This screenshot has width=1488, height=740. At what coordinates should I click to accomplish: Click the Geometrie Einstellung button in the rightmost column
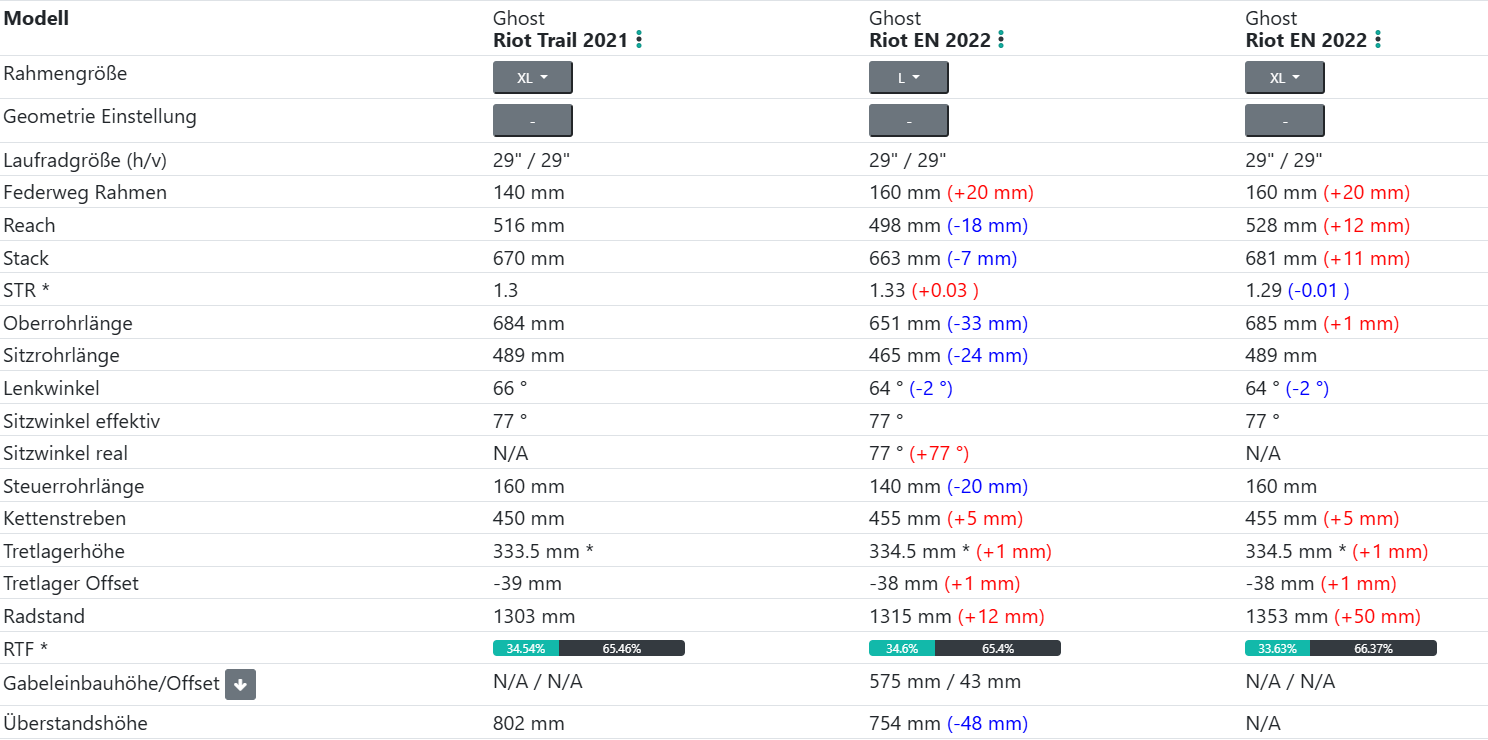(1284, 121)
